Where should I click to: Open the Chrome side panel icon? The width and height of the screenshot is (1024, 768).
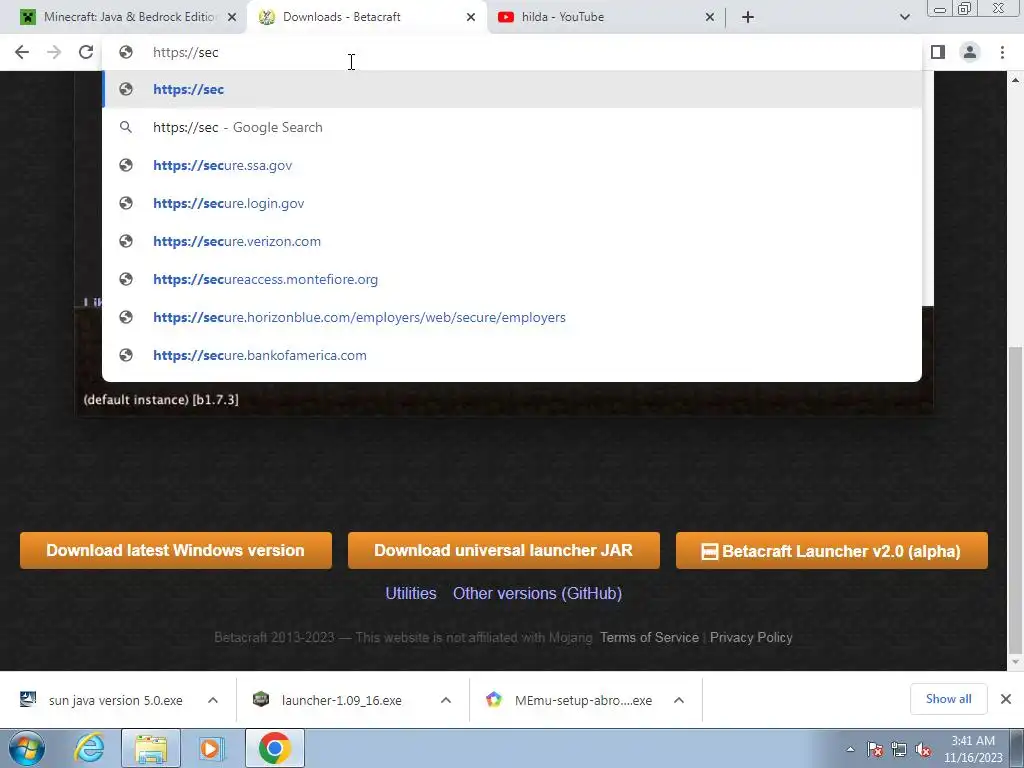coord(938,52)
